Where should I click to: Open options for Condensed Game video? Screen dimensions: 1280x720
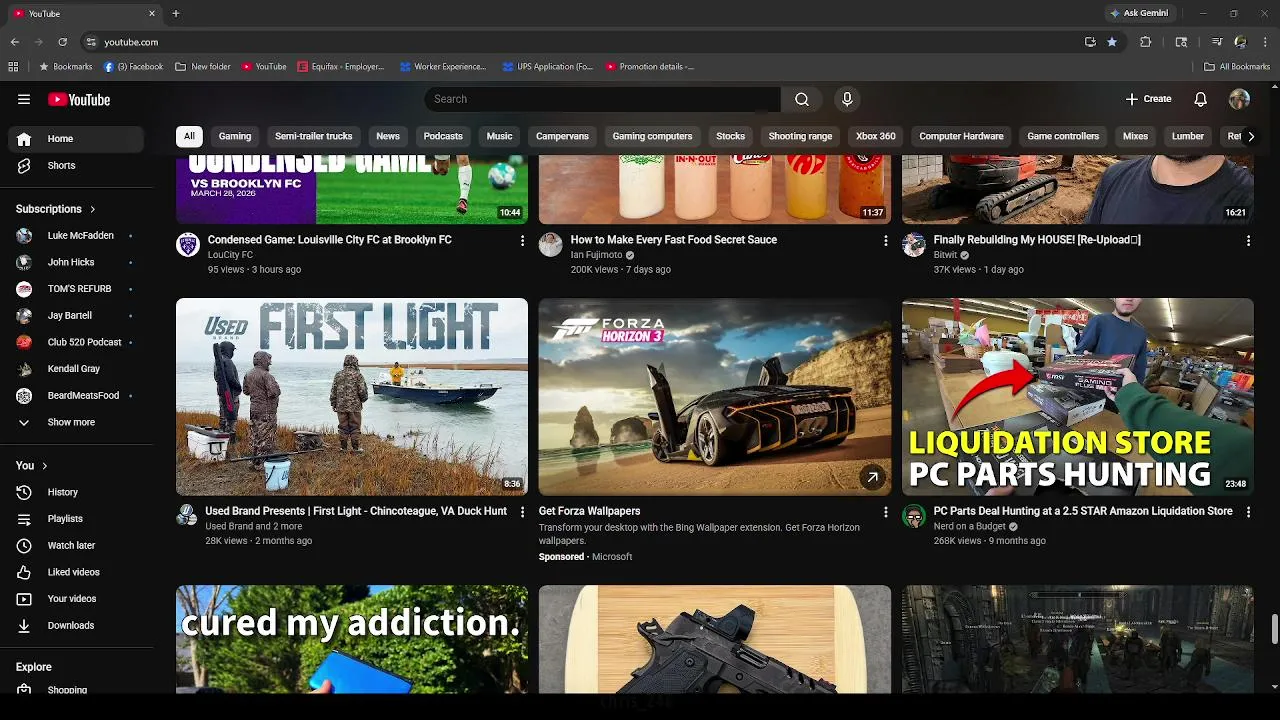click(522, 241)
